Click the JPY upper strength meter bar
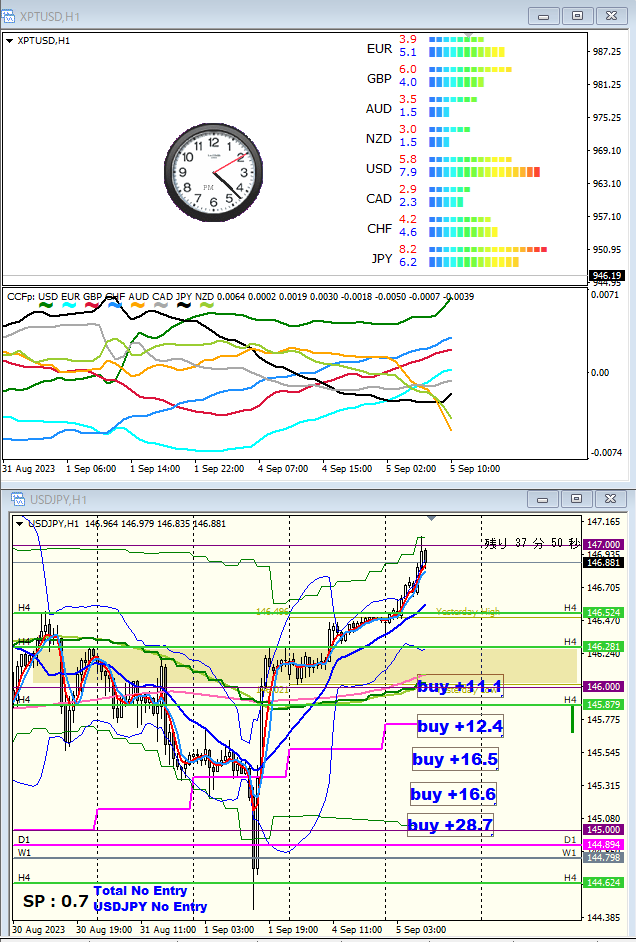 pos(488,249)
